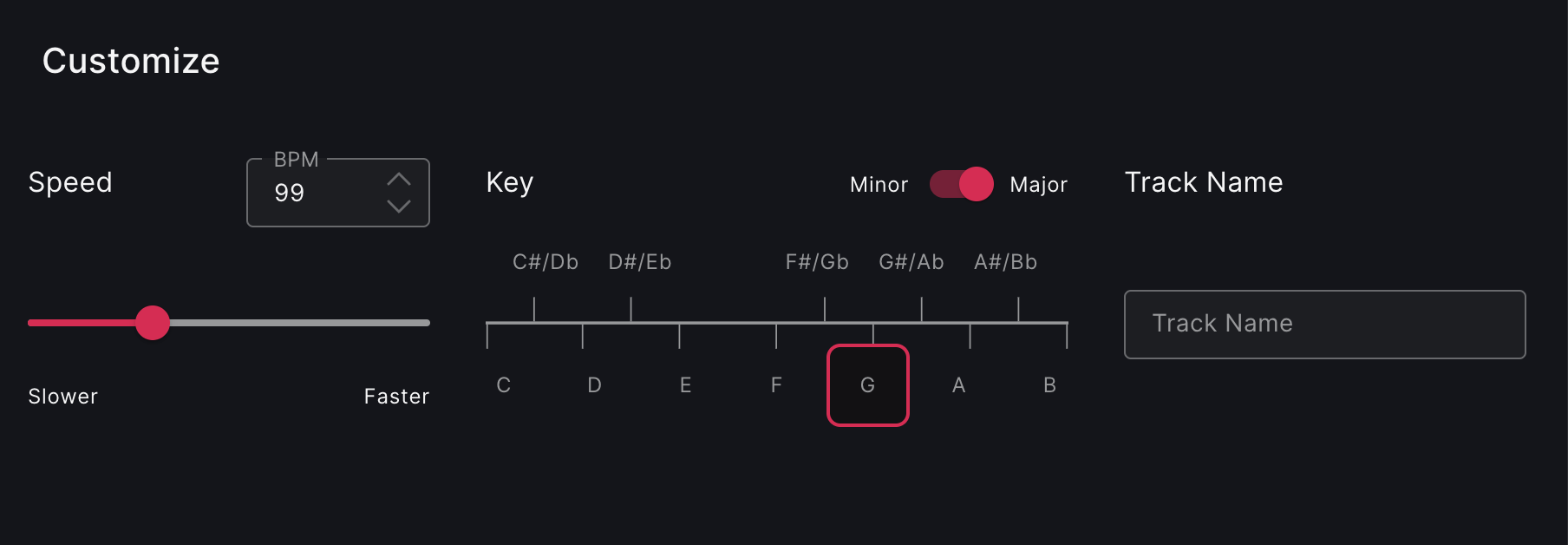Choose the A#/Bb key
The width and height of the screenshot is (1568, 545).
[x=1006, y=261]
